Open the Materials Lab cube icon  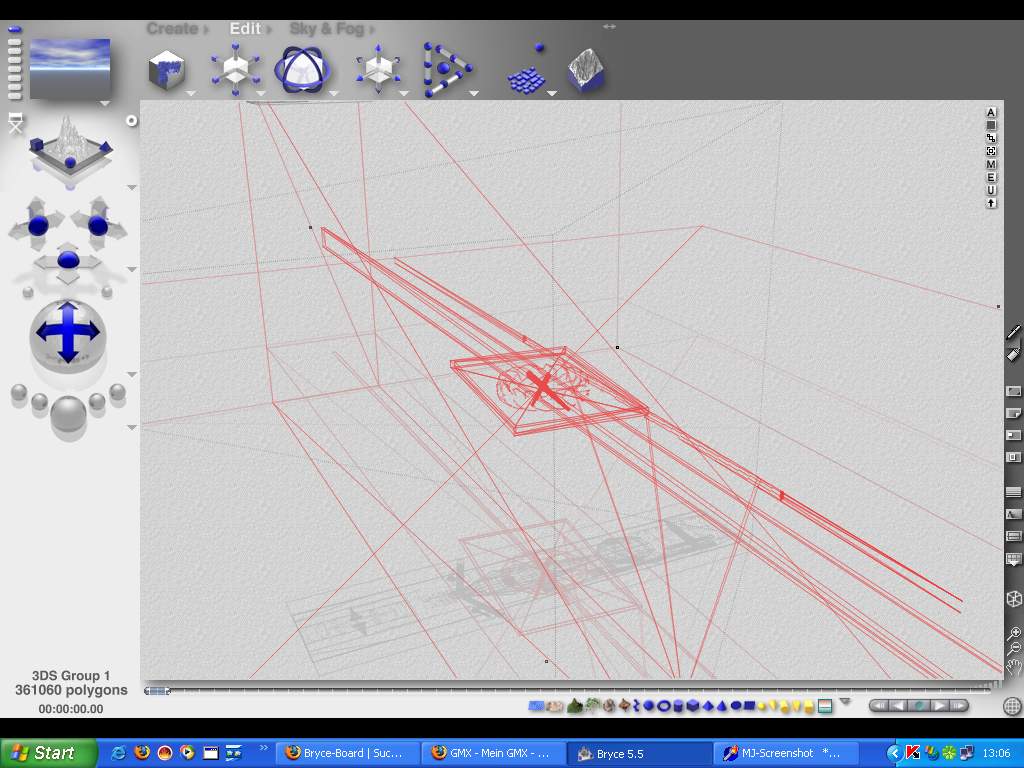[167, 70]
